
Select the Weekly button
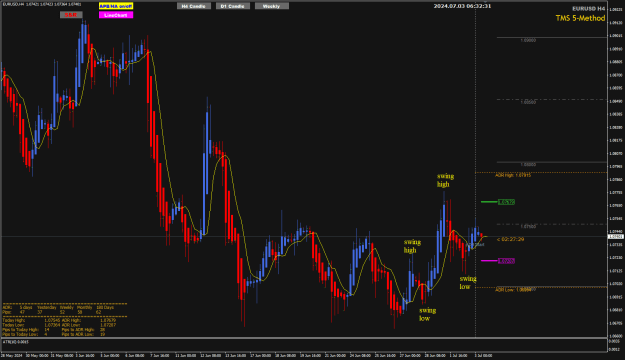pos(271,6)
